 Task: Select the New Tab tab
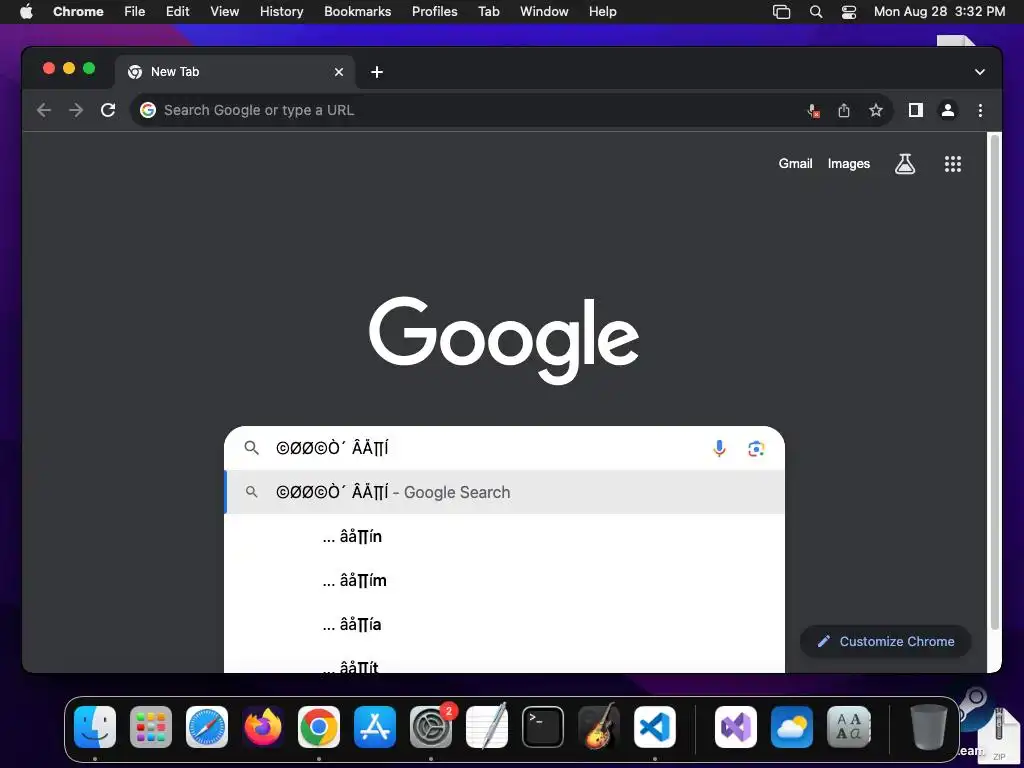point(235,72)
